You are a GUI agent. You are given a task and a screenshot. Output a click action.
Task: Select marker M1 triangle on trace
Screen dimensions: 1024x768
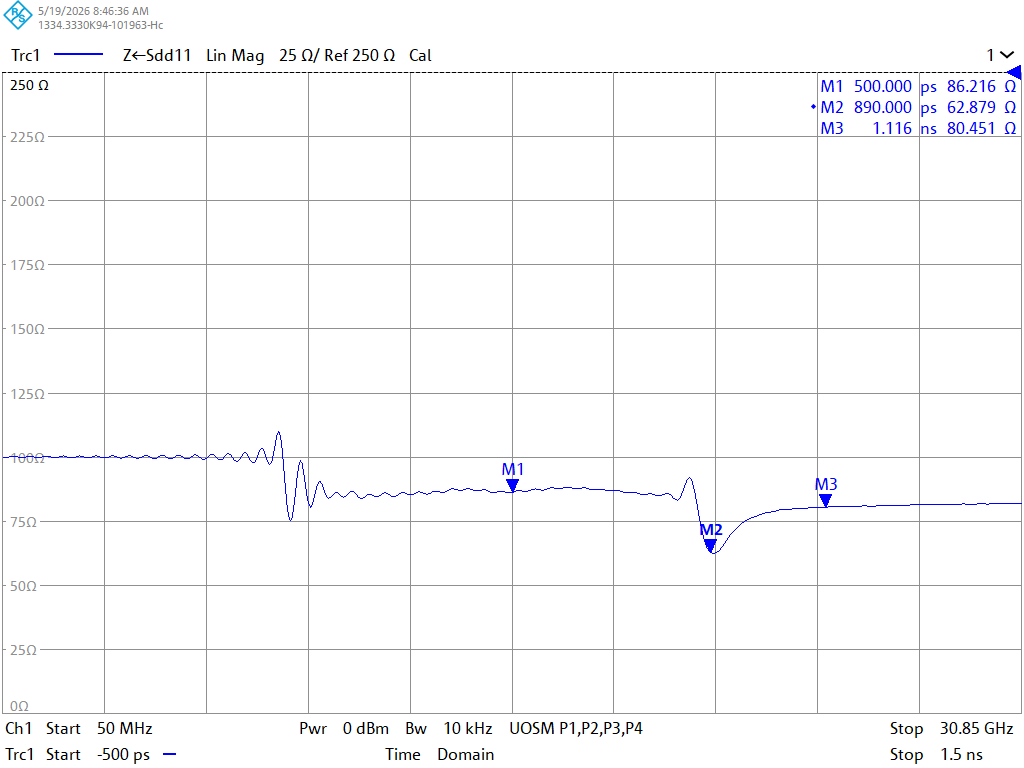pos(513,485)
